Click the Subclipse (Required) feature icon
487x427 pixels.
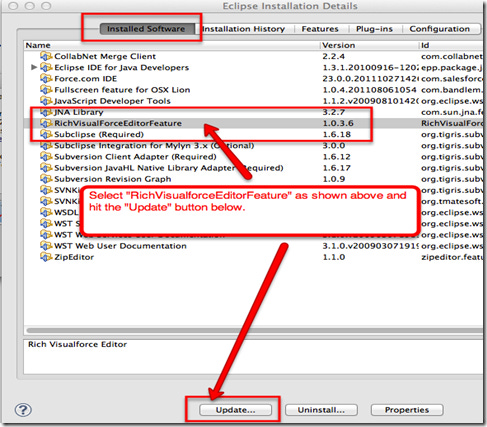point(46,135)
